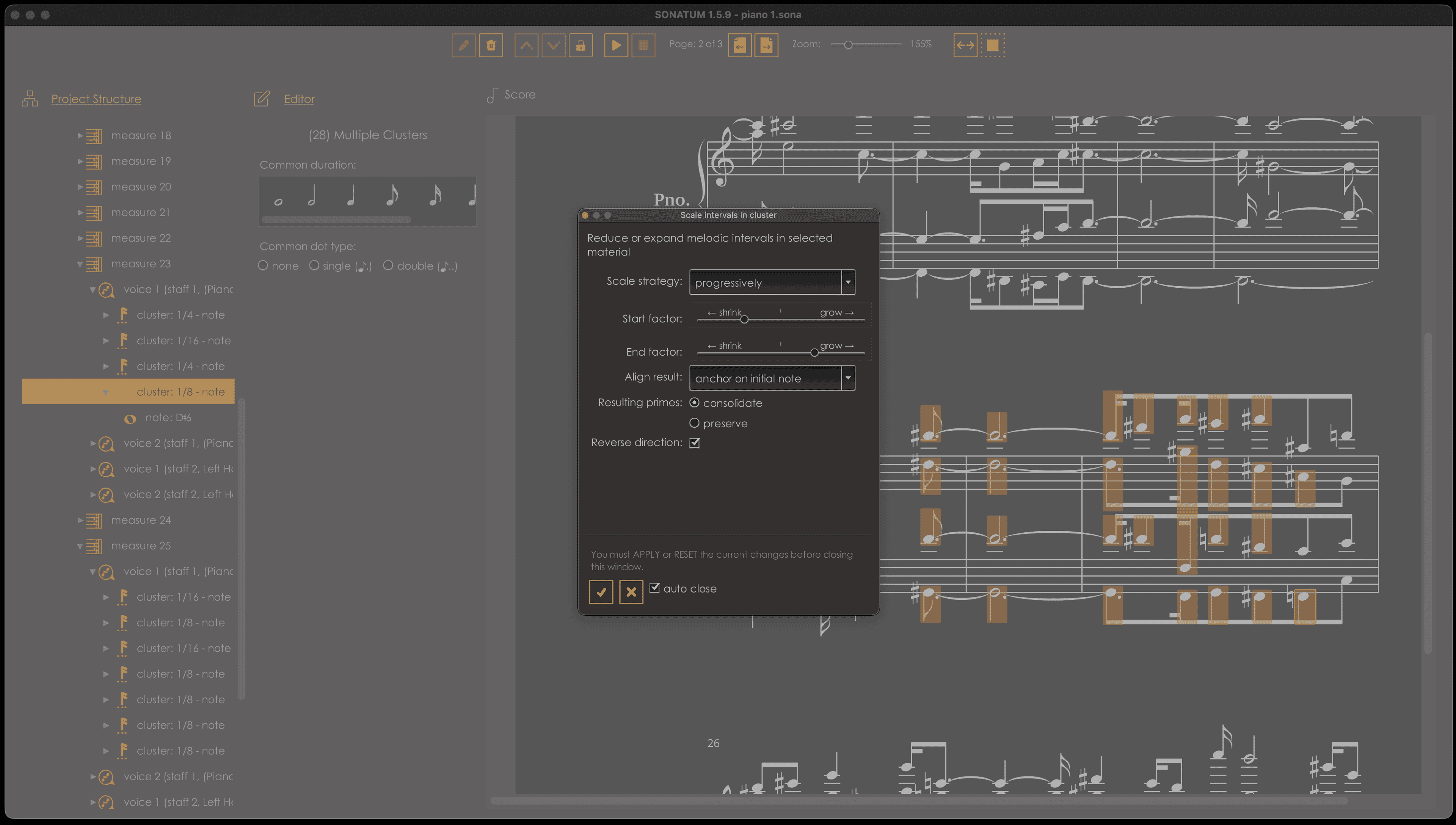
Task: Go to previous page icon
Action: pyautogui.click(x=740, y=45)
